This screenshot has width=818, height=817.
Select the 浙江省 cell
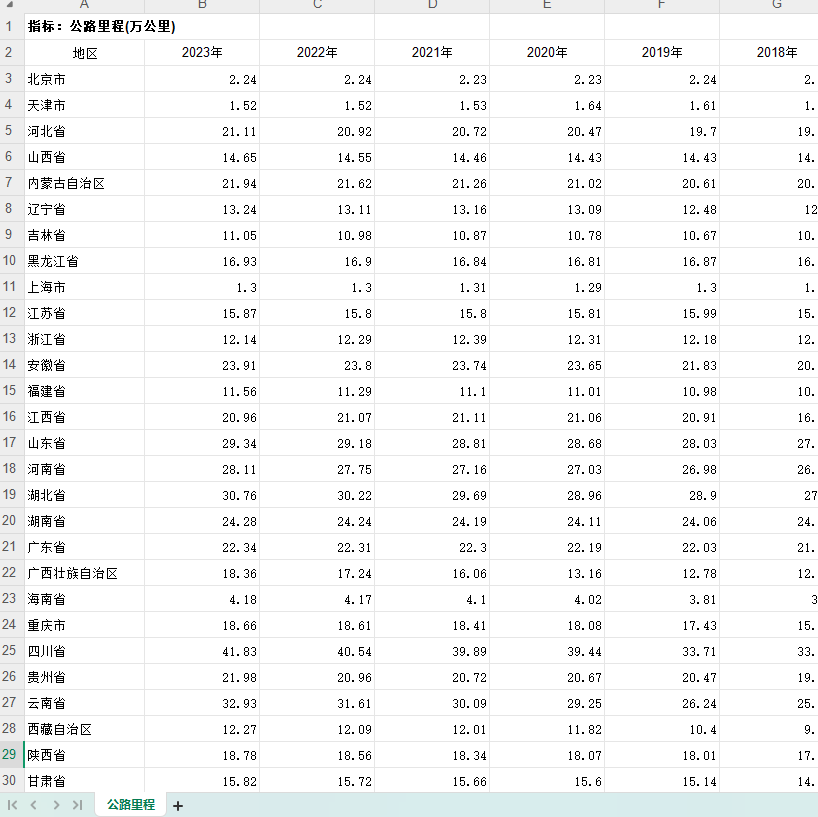[85, 339]
